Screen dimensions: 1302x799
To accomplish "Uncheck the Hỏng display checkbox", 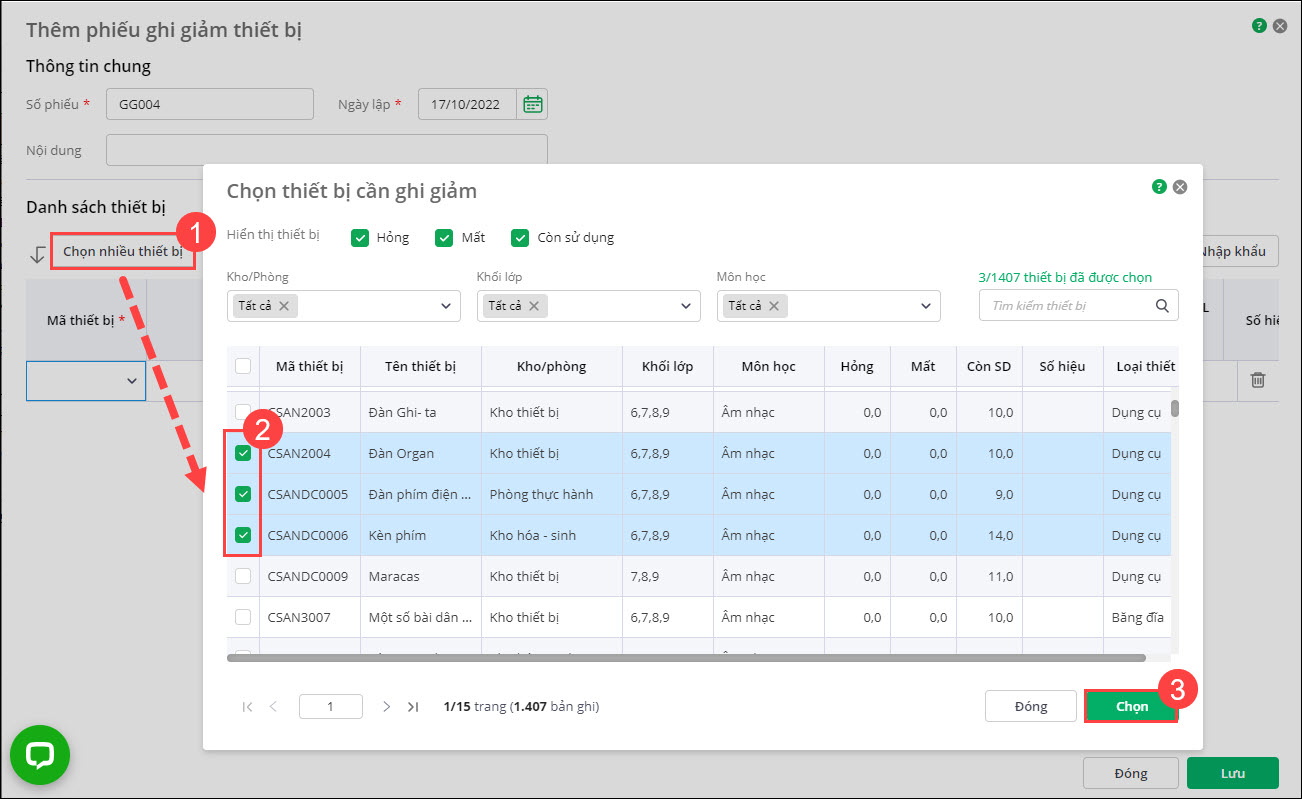I will tap(360, 238).
